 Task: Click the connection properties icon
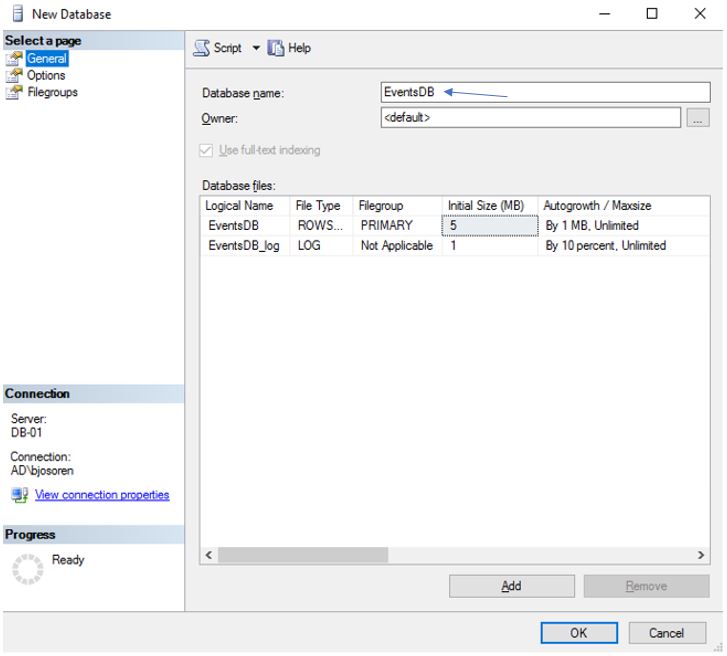[19, 495]
